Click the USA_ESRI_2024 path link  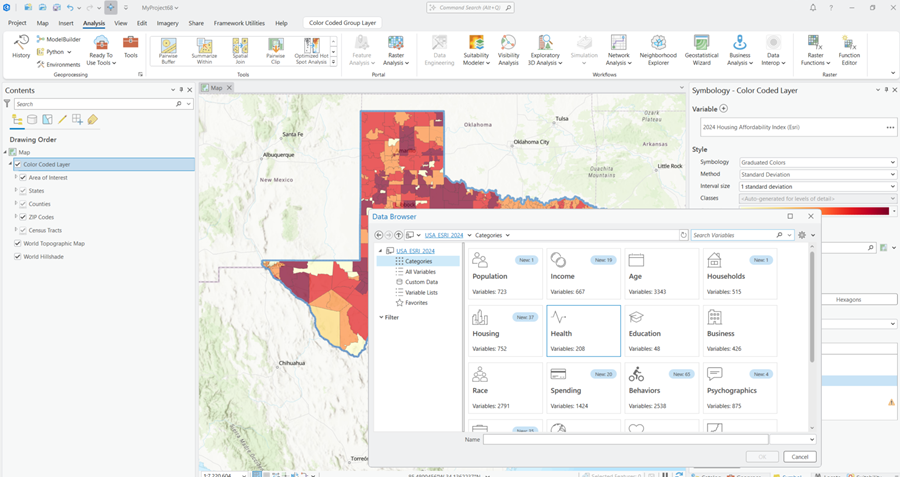(x=444, y=235)
